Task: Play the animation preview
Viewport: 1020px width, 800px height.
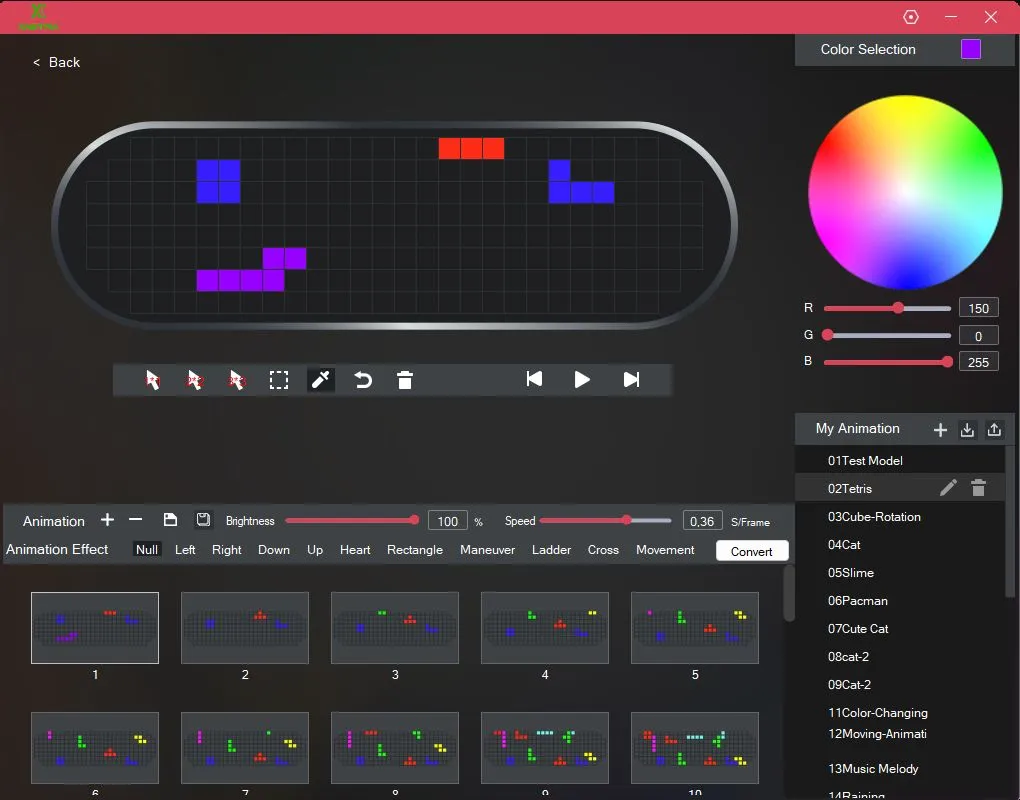Action: [582, 379]
